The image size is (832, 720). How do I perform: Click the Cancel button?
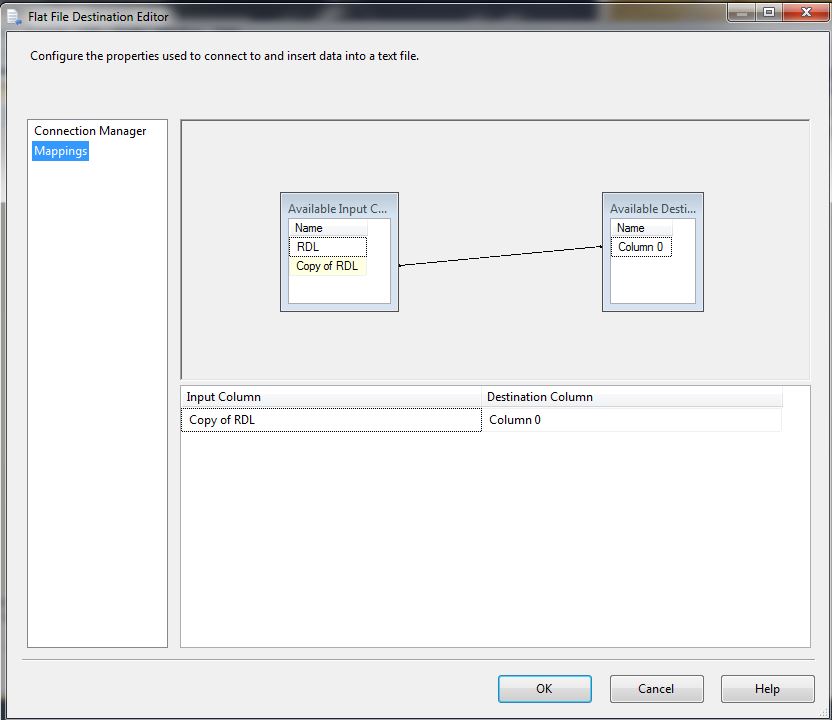pos(656,689)
